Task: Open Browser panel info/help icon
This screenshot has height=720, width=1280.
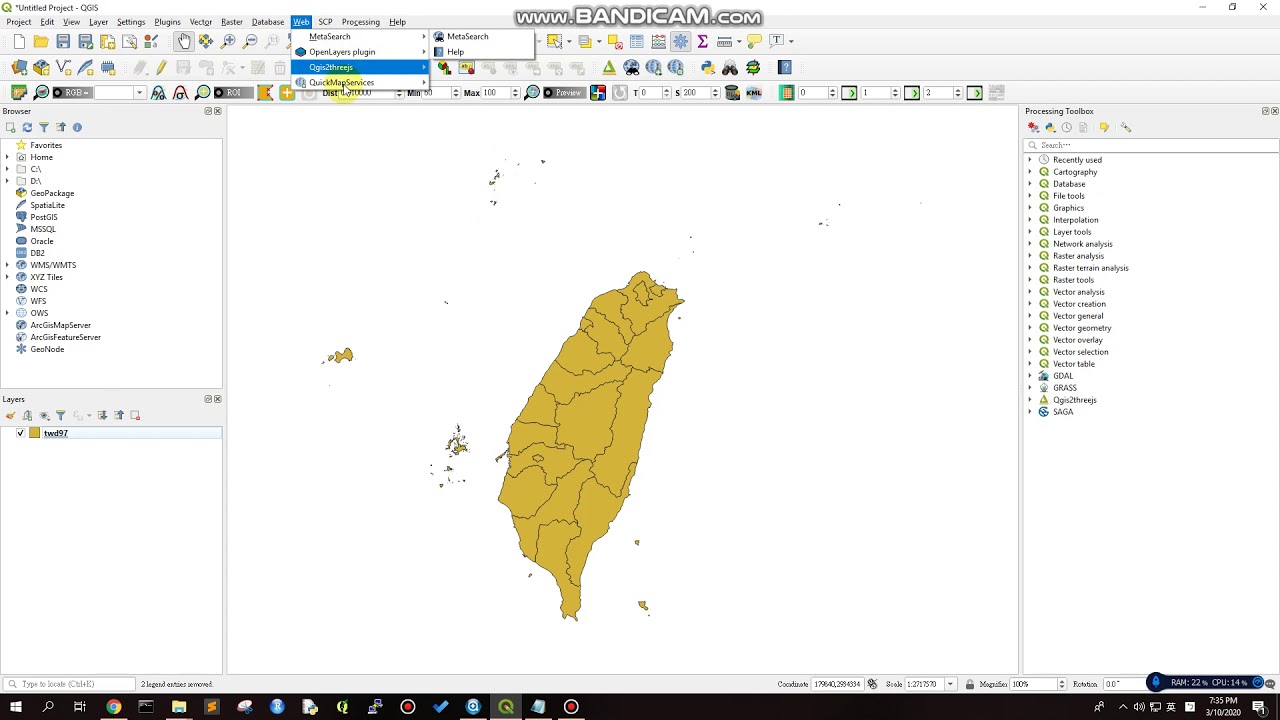Action: [x=77, y=127]
